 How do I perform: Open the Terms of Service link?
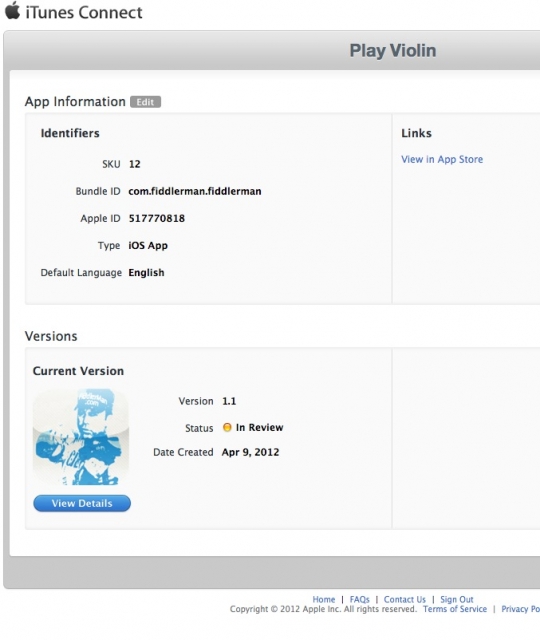[455, 609]
